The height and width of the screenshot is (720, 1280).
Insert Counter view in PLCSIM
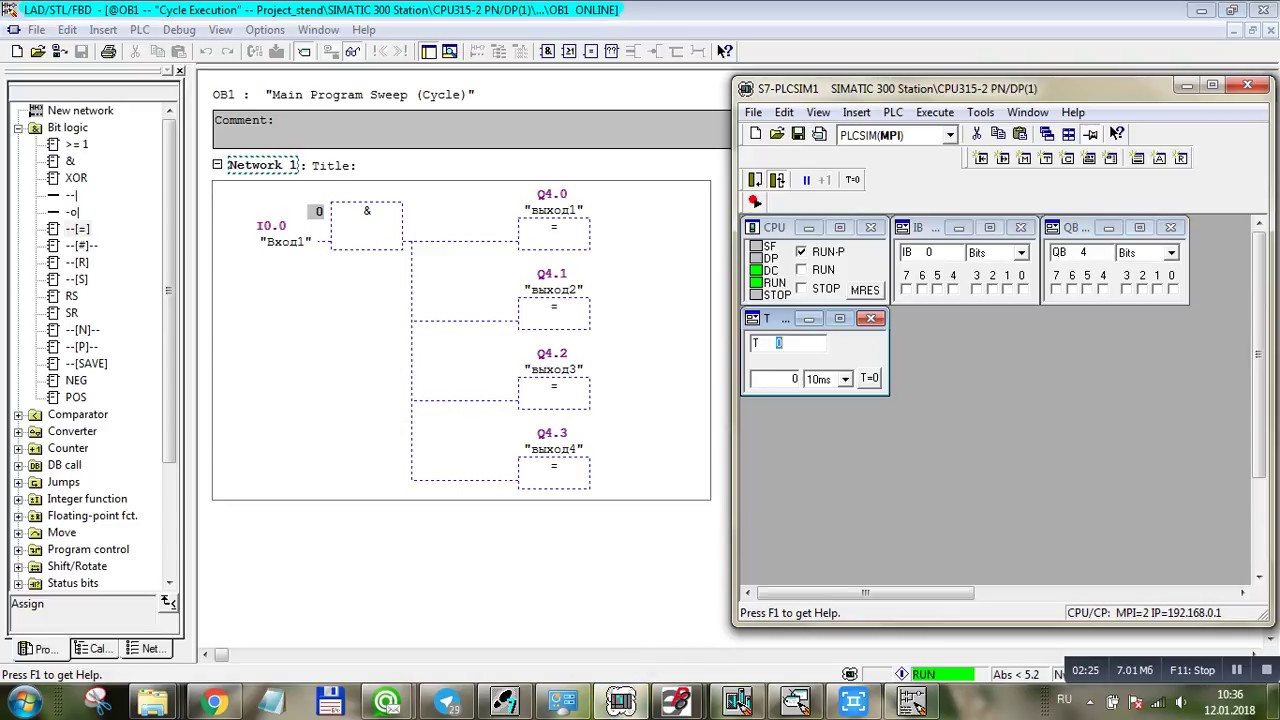[1067, 158]
